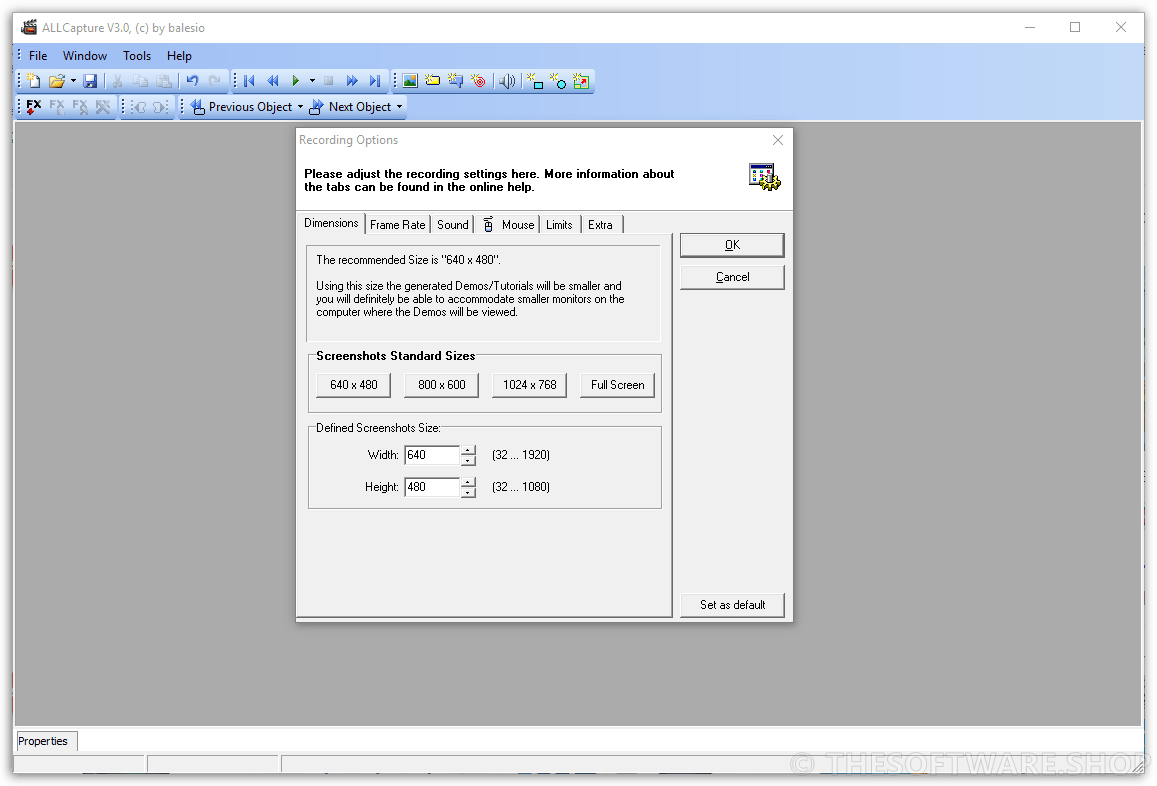Select the FX effects tool icon
The image size is (1157, 786).
(33, 106)
